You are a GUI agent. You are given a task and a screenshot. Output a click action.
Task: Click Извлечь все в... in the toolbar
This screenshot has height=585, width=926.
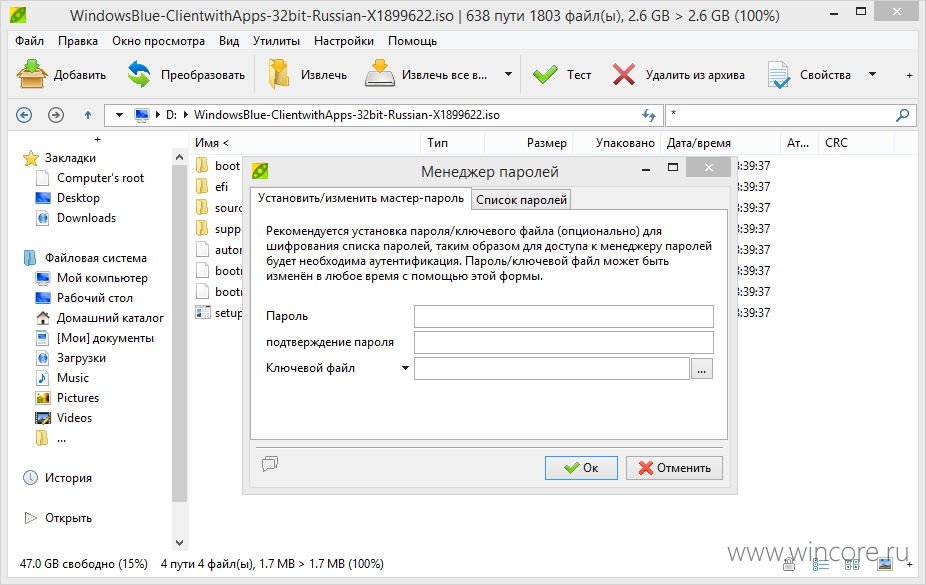click(426, 75)
